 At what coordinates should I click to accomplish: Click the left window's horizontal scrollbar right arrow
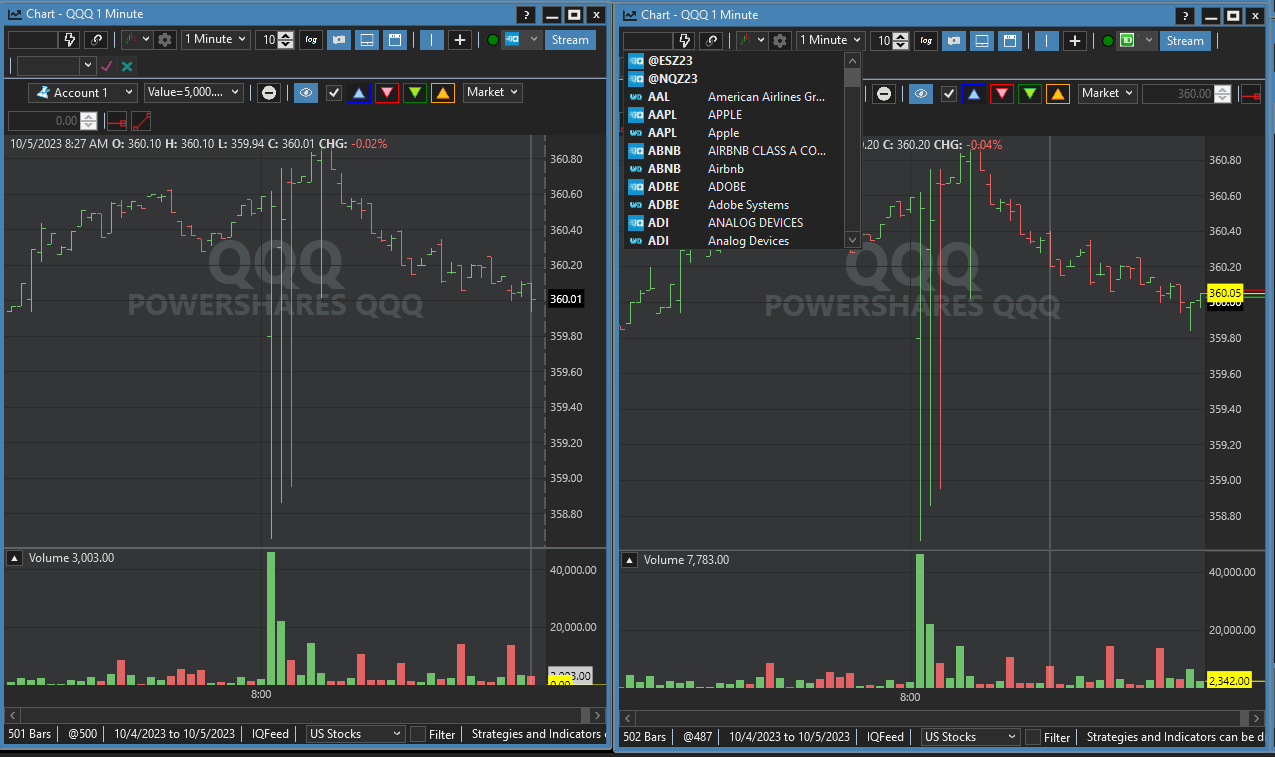(598, 716)
